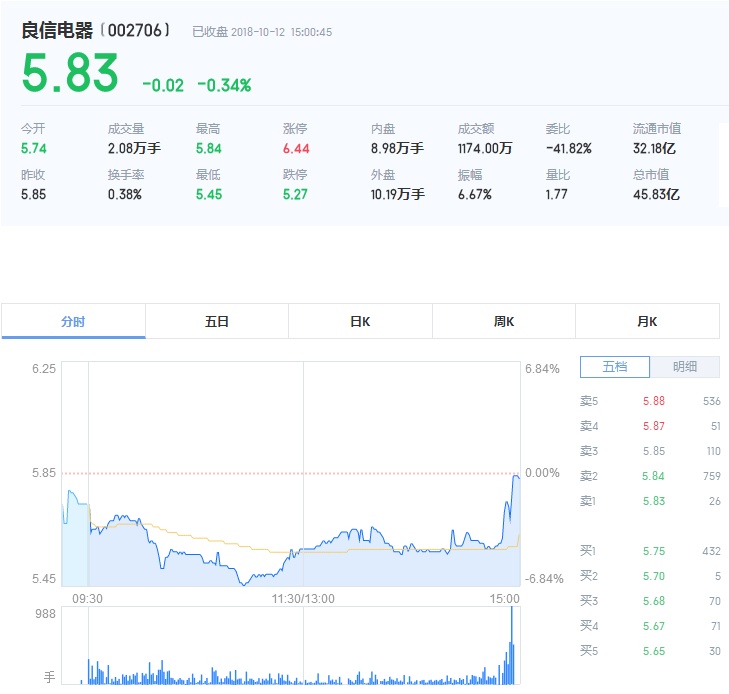
Task: Switch to the 明细 trade details view
Action: coord(685,367)
